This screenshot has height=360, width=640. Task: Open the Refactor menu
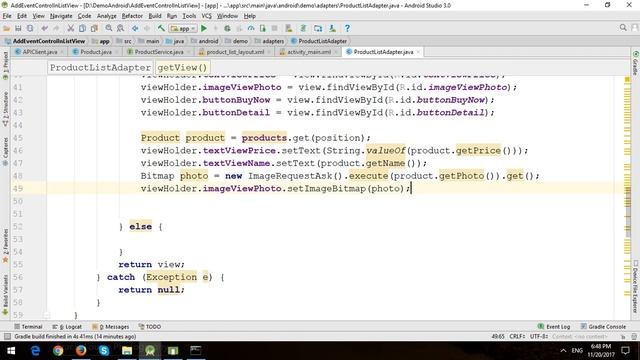click(x=132, y=16)
